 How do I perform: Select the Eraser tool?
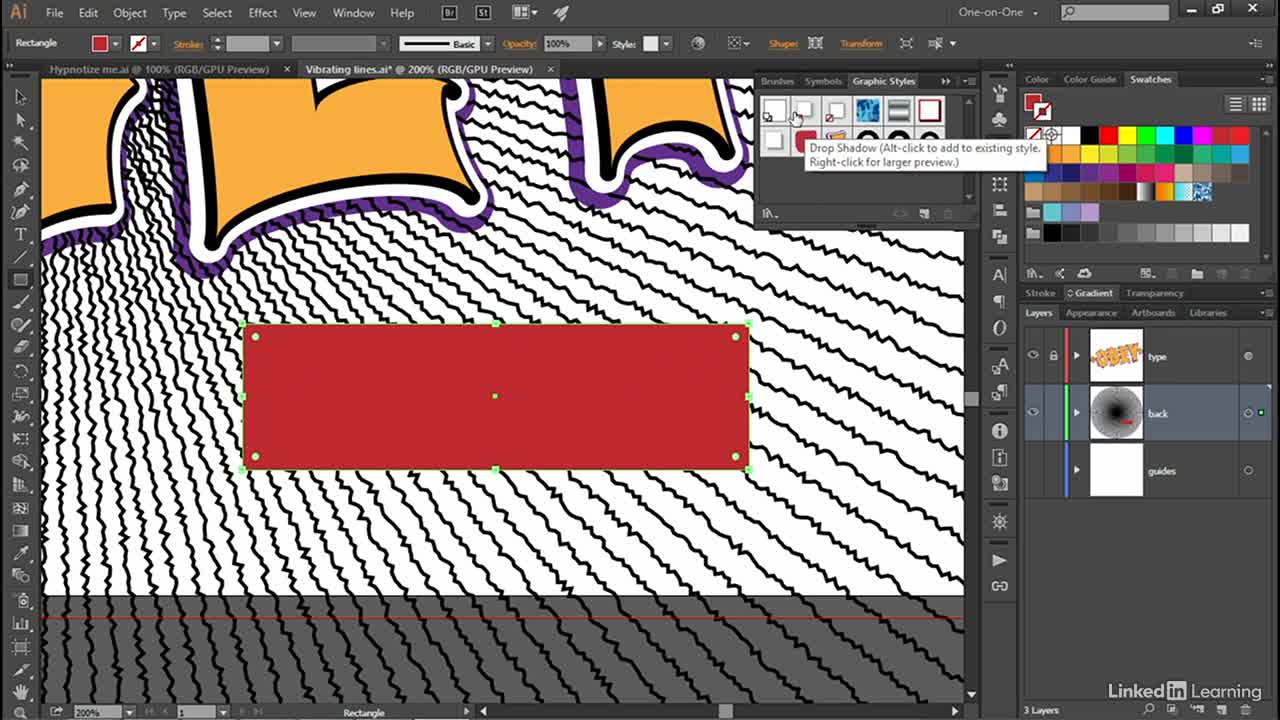[20, 348]
